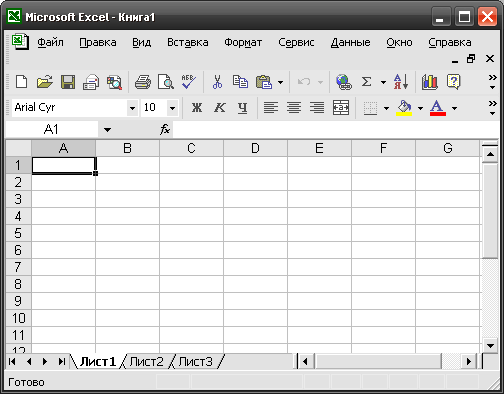Switch to Лист2 sheet tab
The height and width of the screenshot is (394, 504).
[147, 361]
